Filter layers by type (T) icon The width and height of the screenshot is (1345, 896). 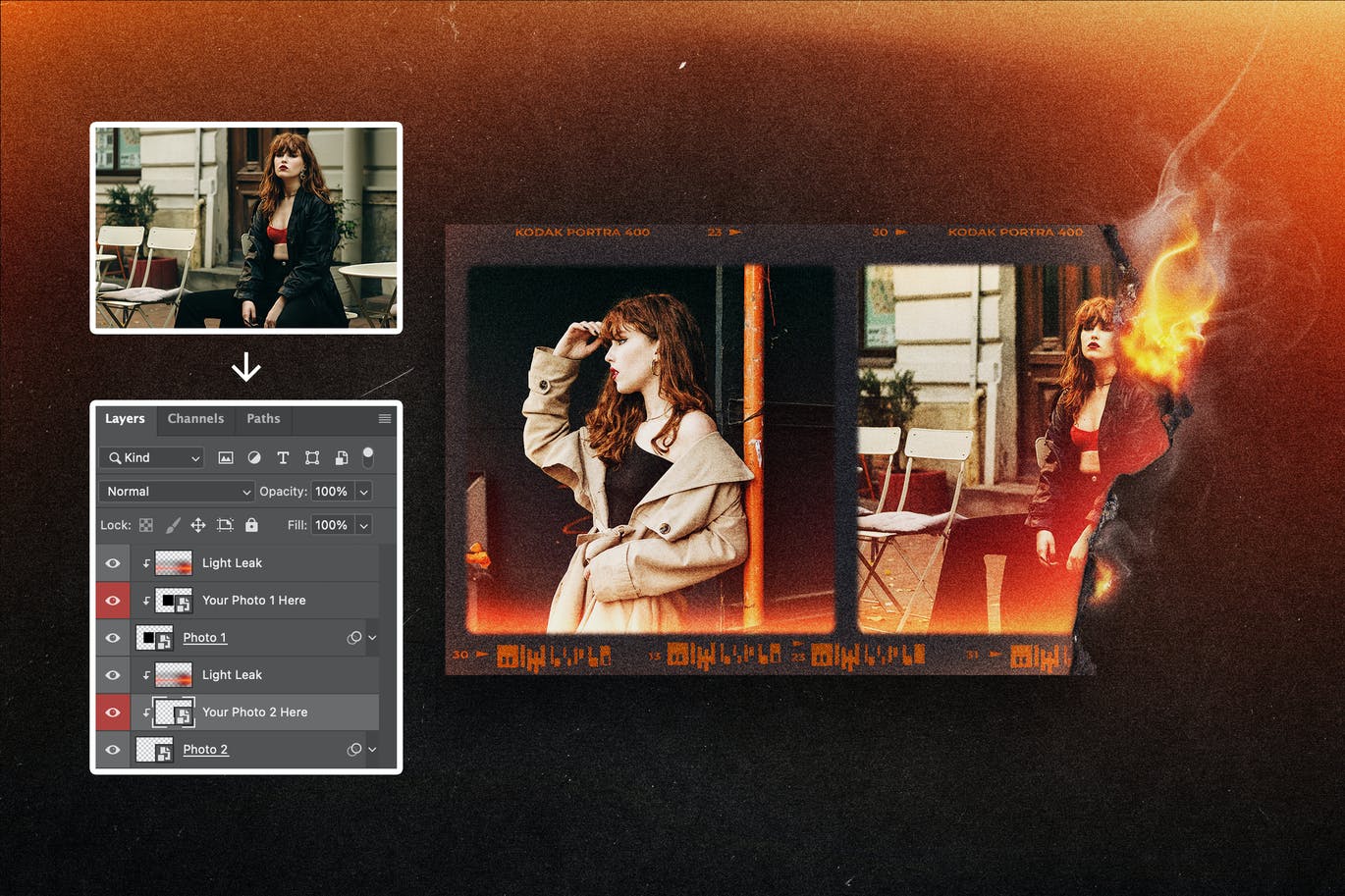tap(283, 457)
